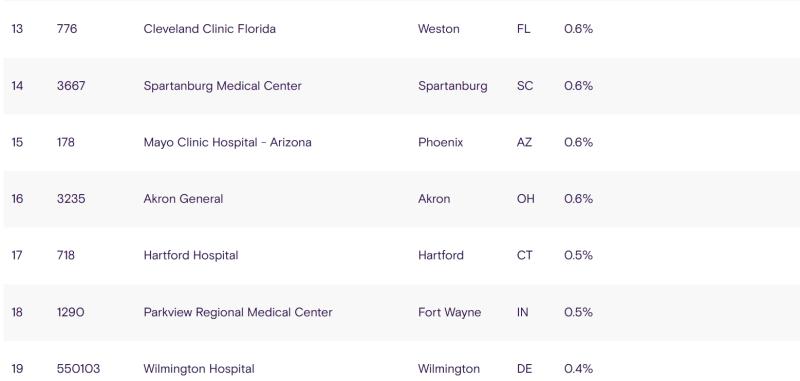This screenshot has width=800, height=381.
Task: Open Parkview Regional Medical Center entry
Action: (x=238, y=312)
